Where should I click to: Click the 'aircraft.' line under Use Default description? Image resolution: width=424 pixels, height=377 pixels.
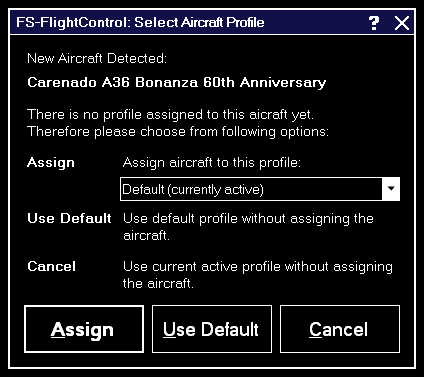point(146,236)
